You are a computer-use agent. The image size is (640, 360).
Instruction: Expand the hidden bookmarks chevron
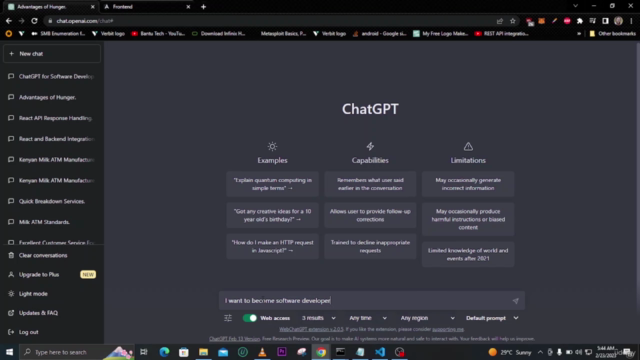point(579,33)
